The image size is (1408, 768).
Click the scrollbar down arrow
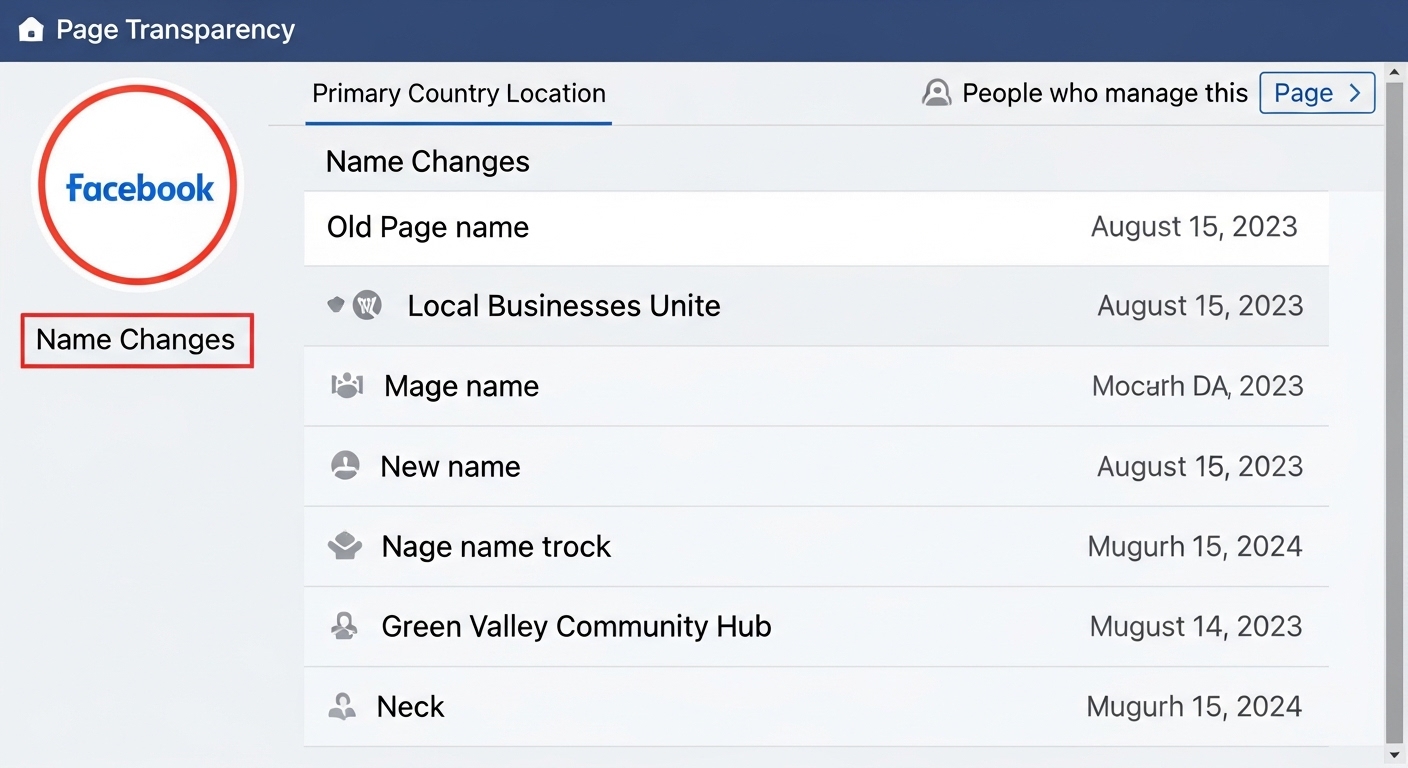click(x=1395, y=755)
